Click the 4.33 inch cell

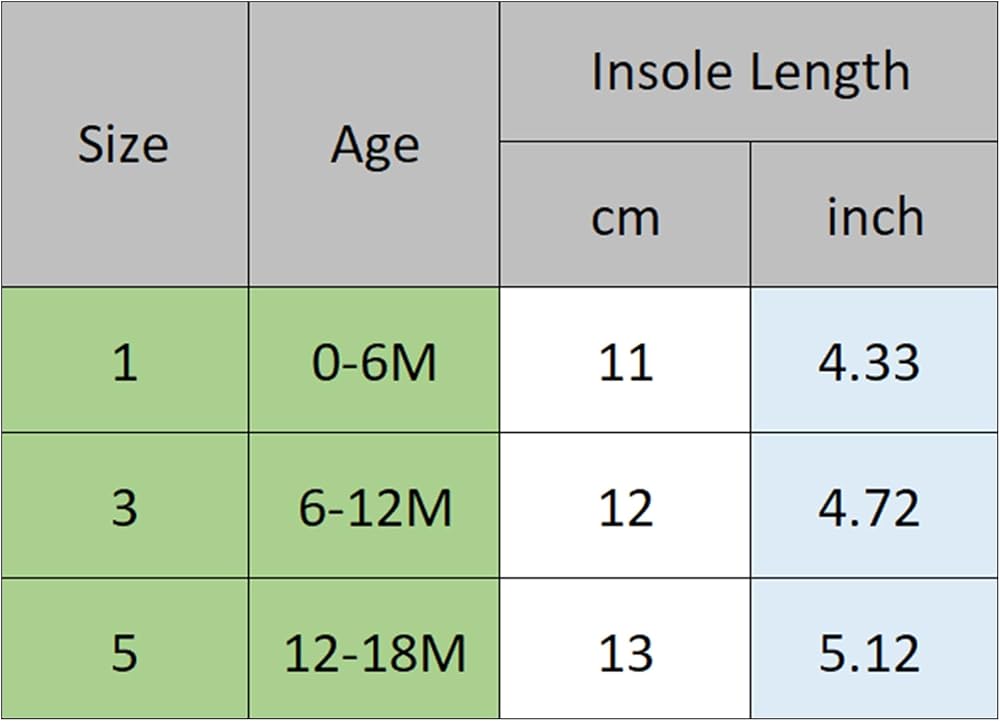[x=874, y=360]
